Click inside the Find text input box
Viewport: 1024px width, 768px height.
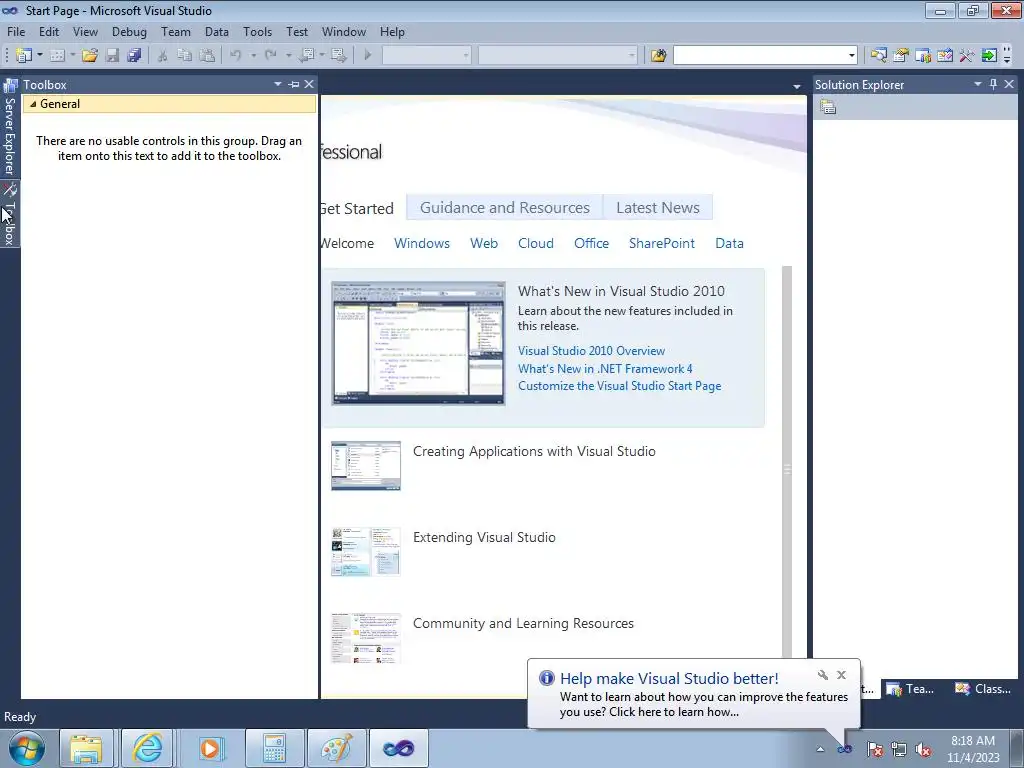(760, 56)
